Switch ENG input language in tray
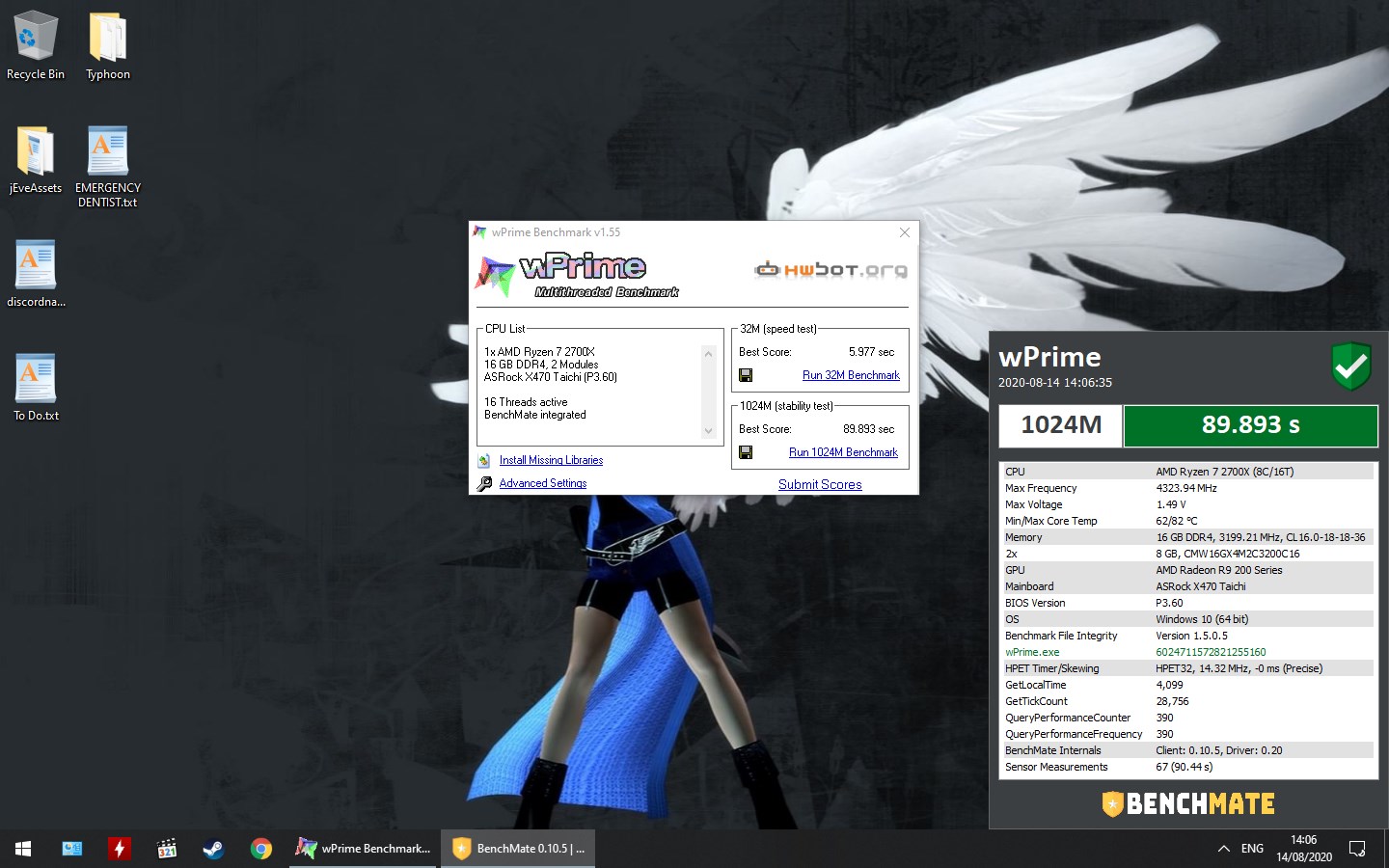The width and height of the screenshot is (1389, 868). [x=1252, y=849]
